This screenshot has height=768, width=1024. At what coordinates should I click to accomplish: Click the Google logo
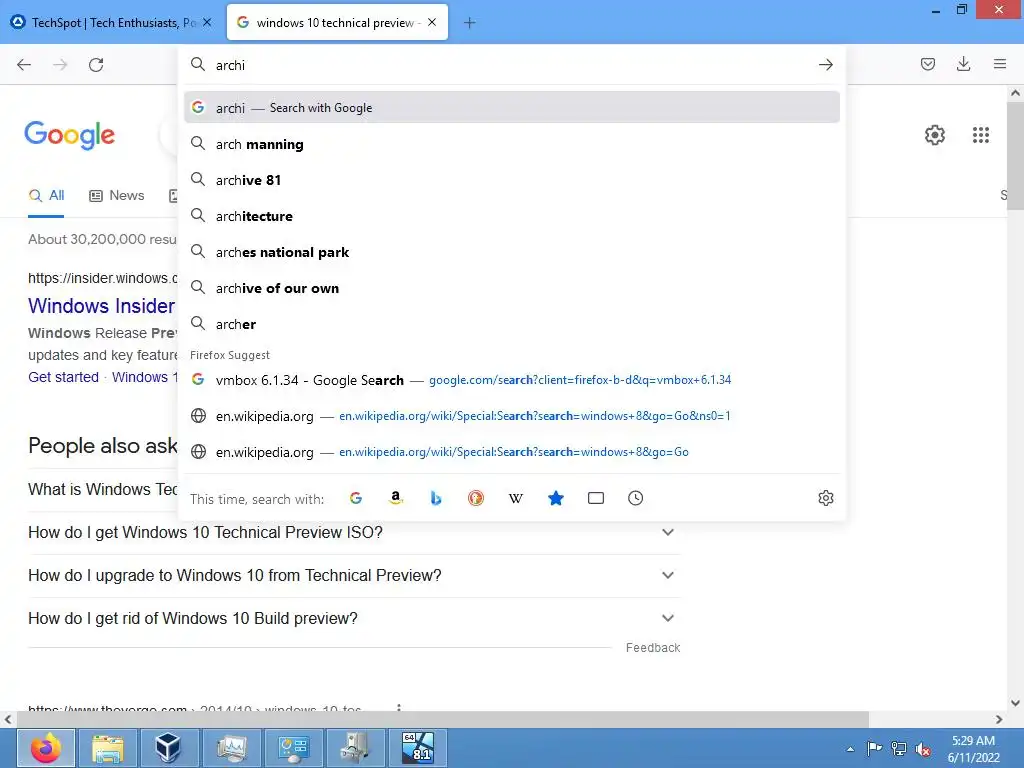[x=69, y=135]
